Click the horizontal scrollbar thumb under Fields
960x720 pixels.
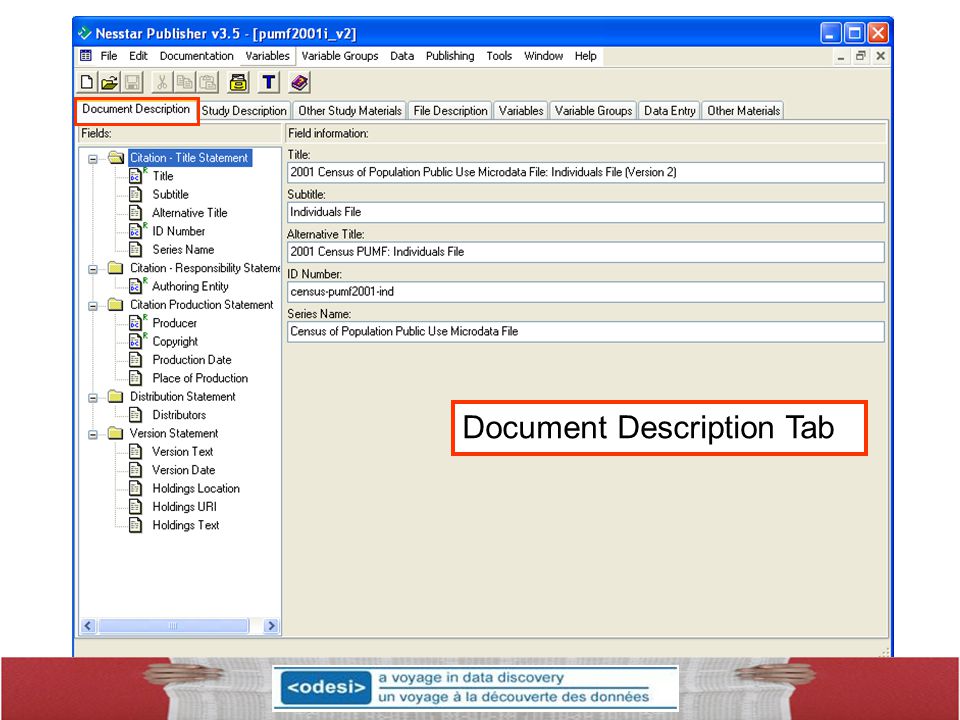(x=174, y=625)
